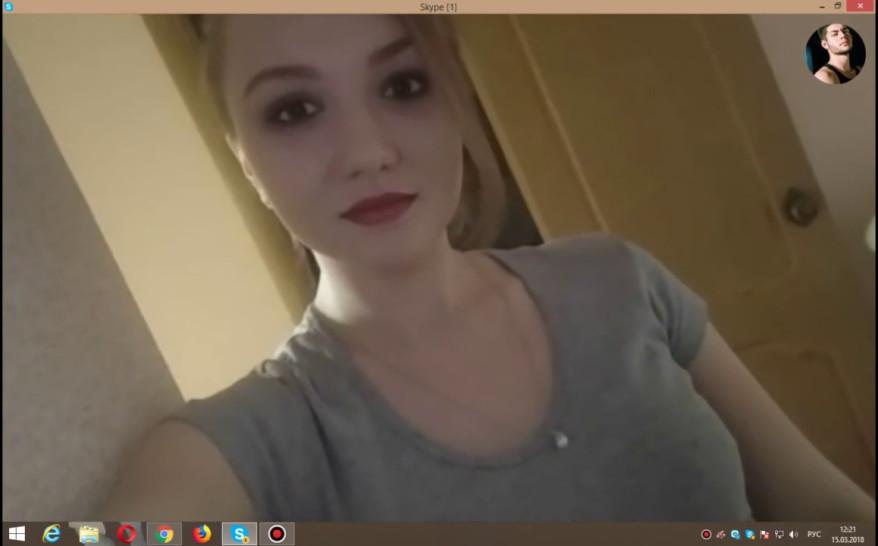The width and height of the screenshot is (878, 546).
Task: Launch Internet Explorer from the taskbar
Action: (51, 534)
